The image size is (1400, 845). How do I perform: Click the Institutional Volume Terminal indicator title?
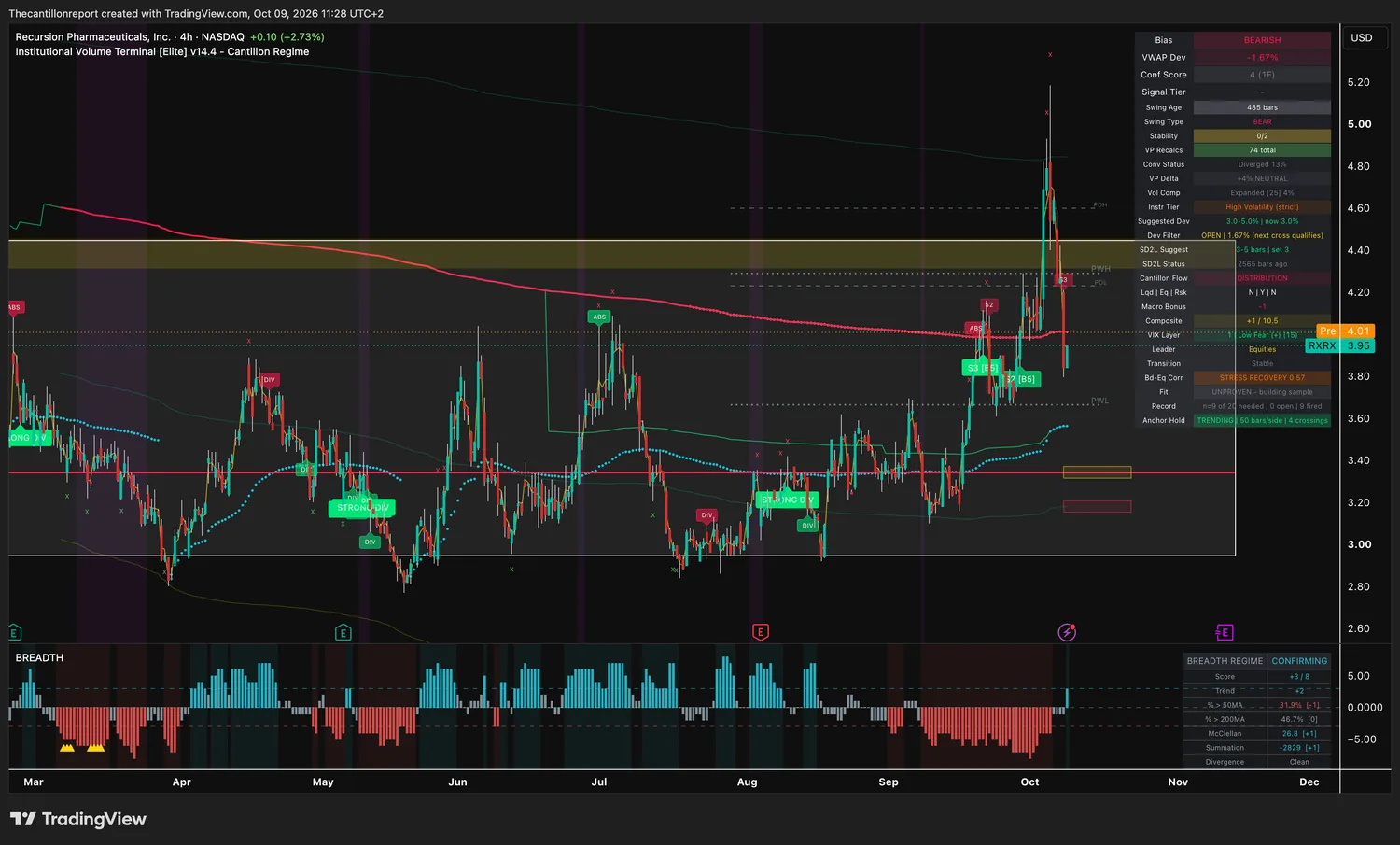pos(162,51)
